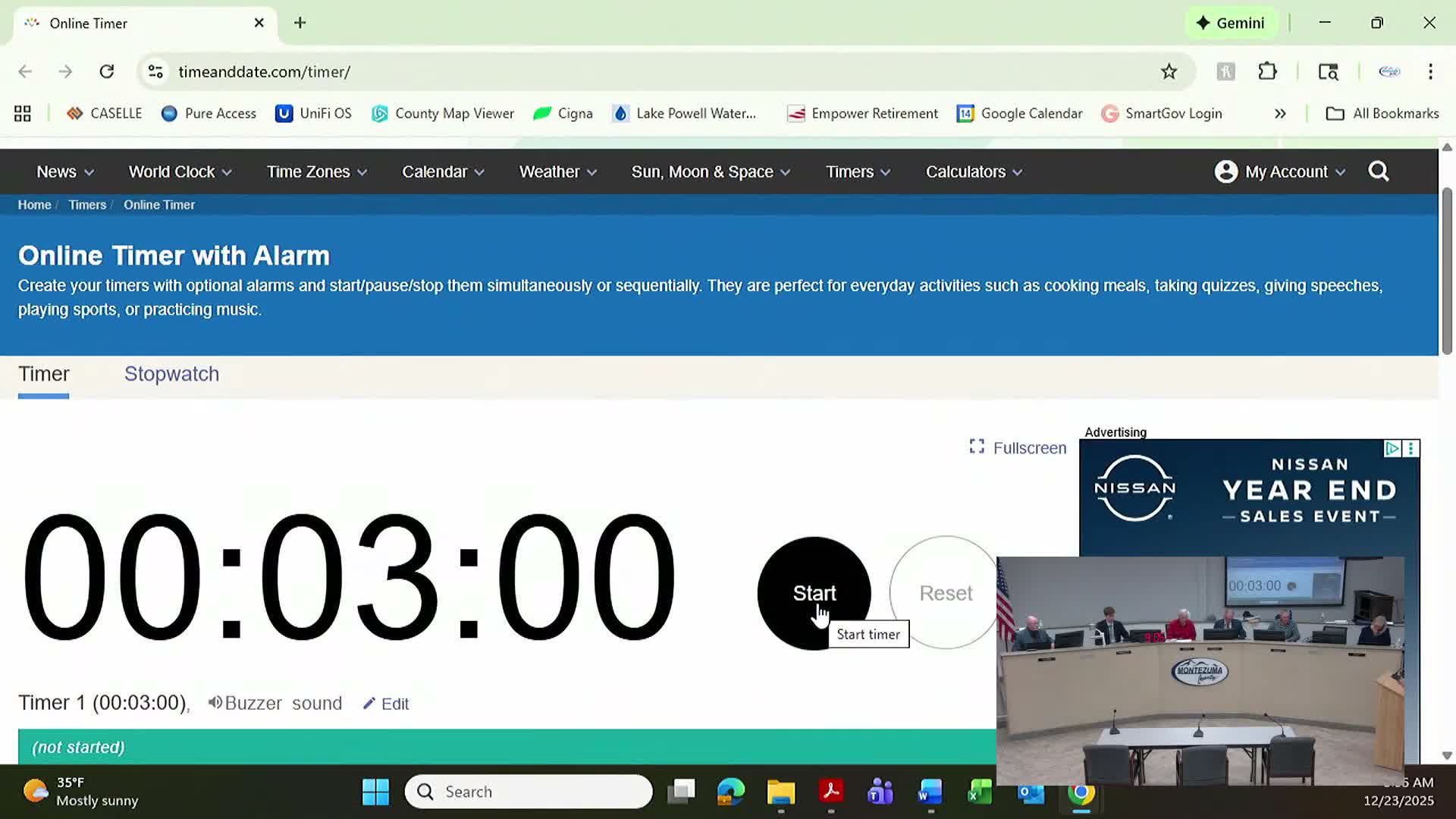Open File Explorer from taskbar
The height and width of the screenshot is (819, 1456).
coord(780,792)
